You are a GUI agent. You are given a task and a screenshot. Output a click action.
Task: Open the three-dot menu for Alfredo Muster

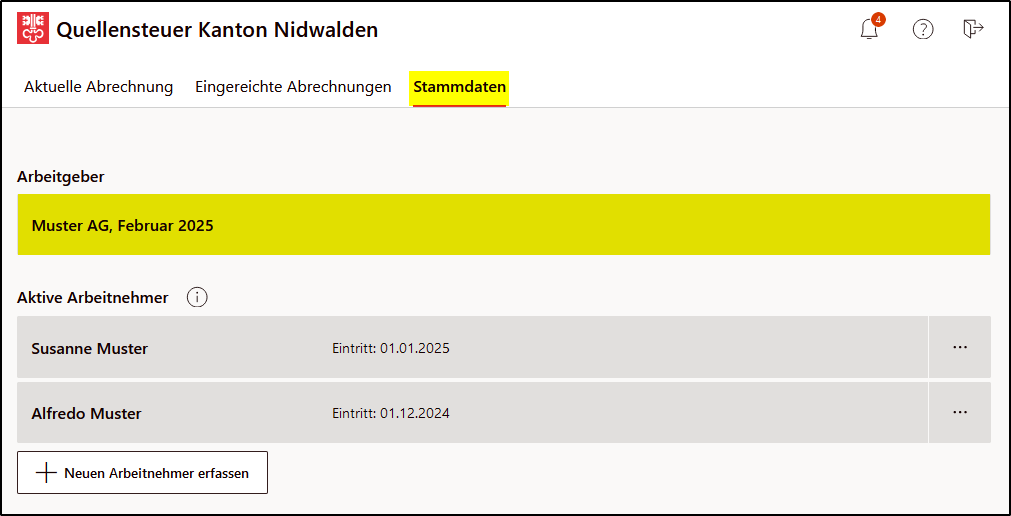[x=960, y=412]
